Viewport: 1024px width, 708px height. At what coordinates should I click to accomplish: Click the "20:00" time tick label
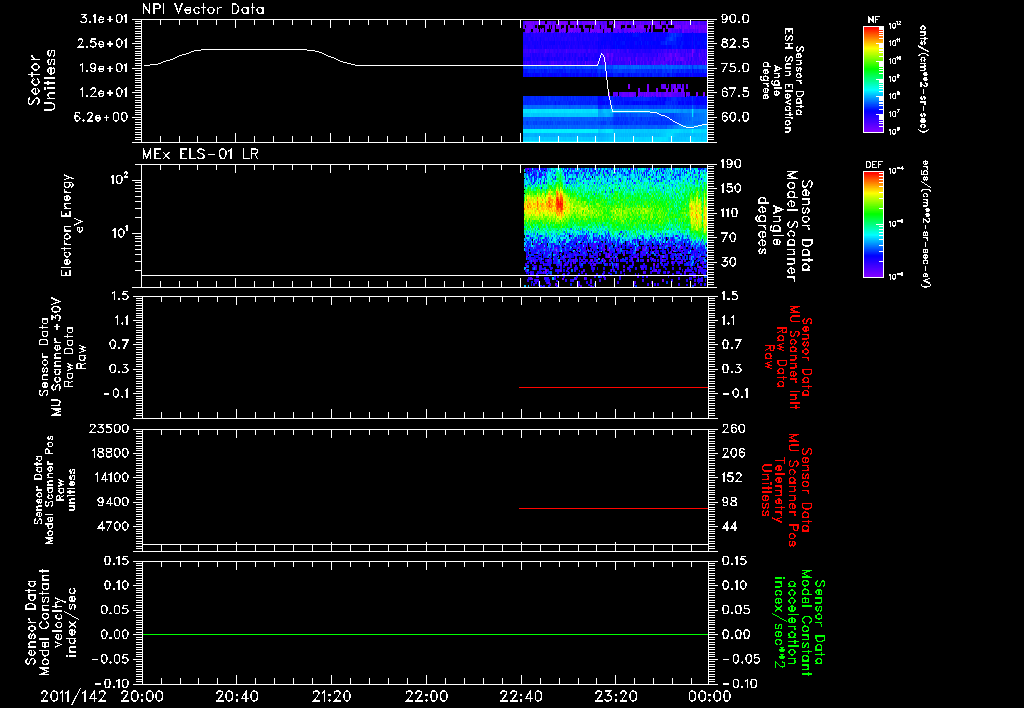point(142,696)
